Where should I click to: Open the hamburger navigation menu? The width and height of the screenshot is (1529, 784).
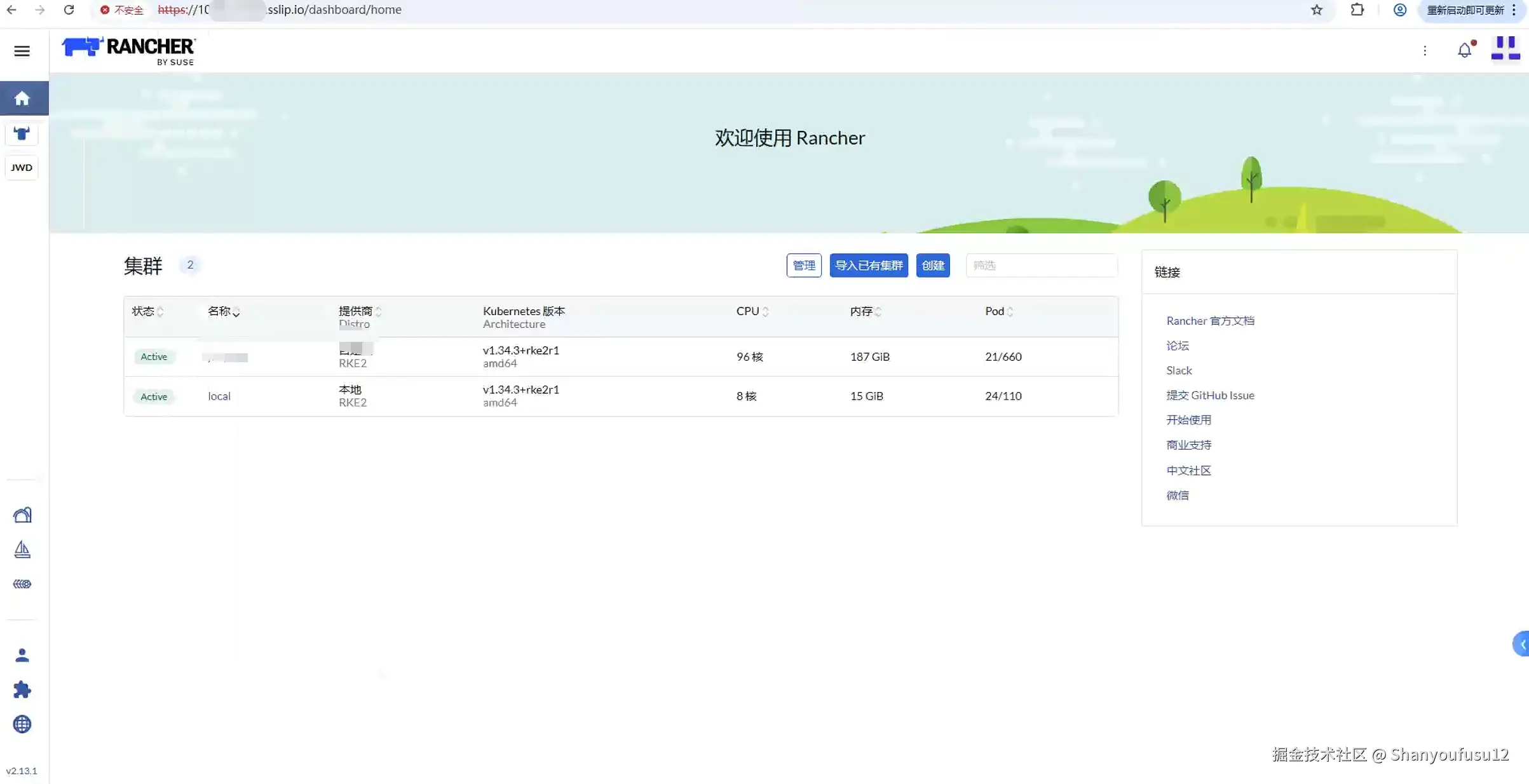point(22,51)
